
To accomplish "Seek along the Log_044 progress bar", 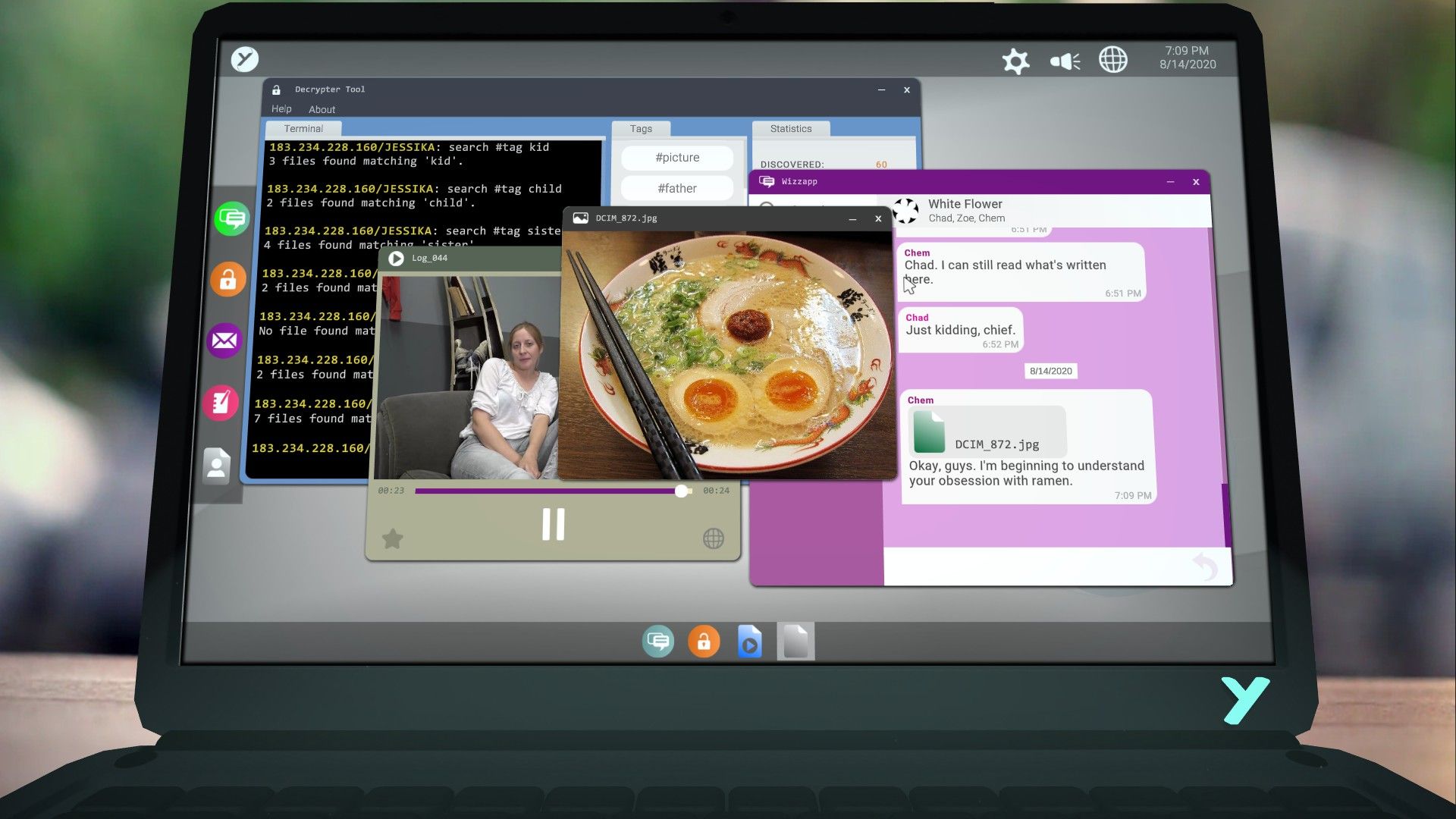I will click(553, 491).
